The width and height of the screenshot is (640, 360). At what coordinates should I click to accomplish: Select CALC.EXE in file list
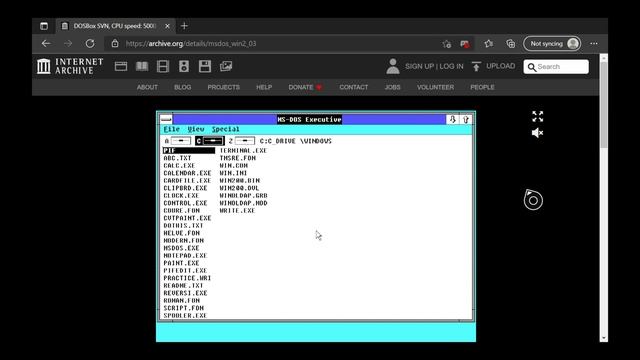[179, 166]
